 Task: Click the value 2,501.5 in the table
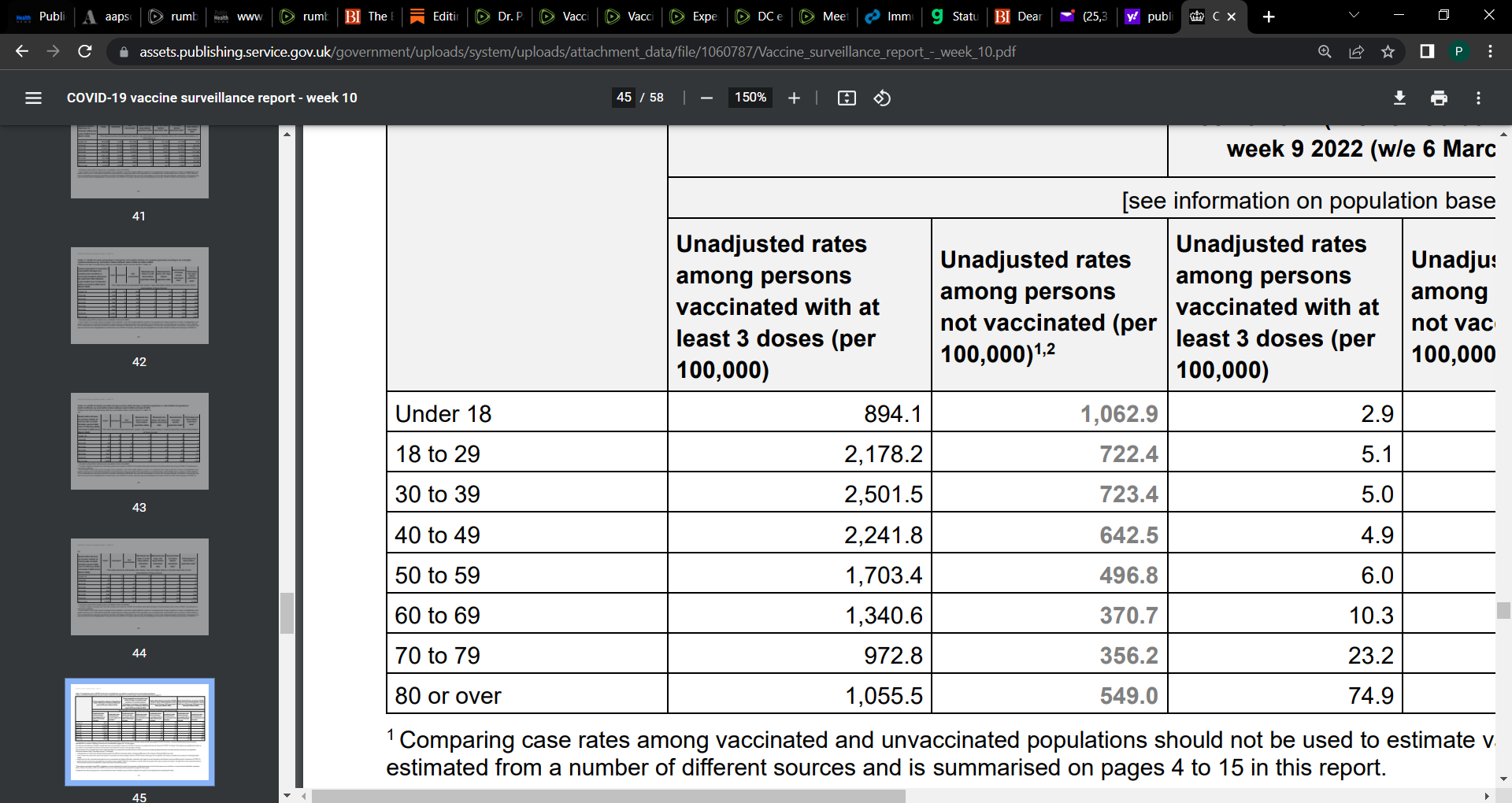884,494
